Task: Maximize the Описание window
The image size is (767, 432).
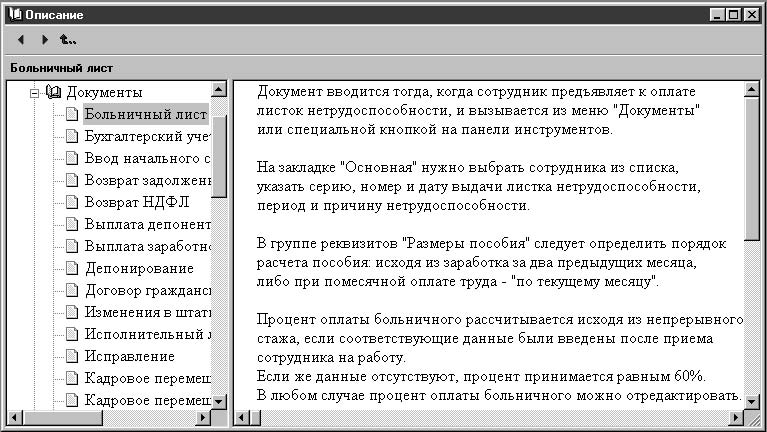Action: point(735,15)
